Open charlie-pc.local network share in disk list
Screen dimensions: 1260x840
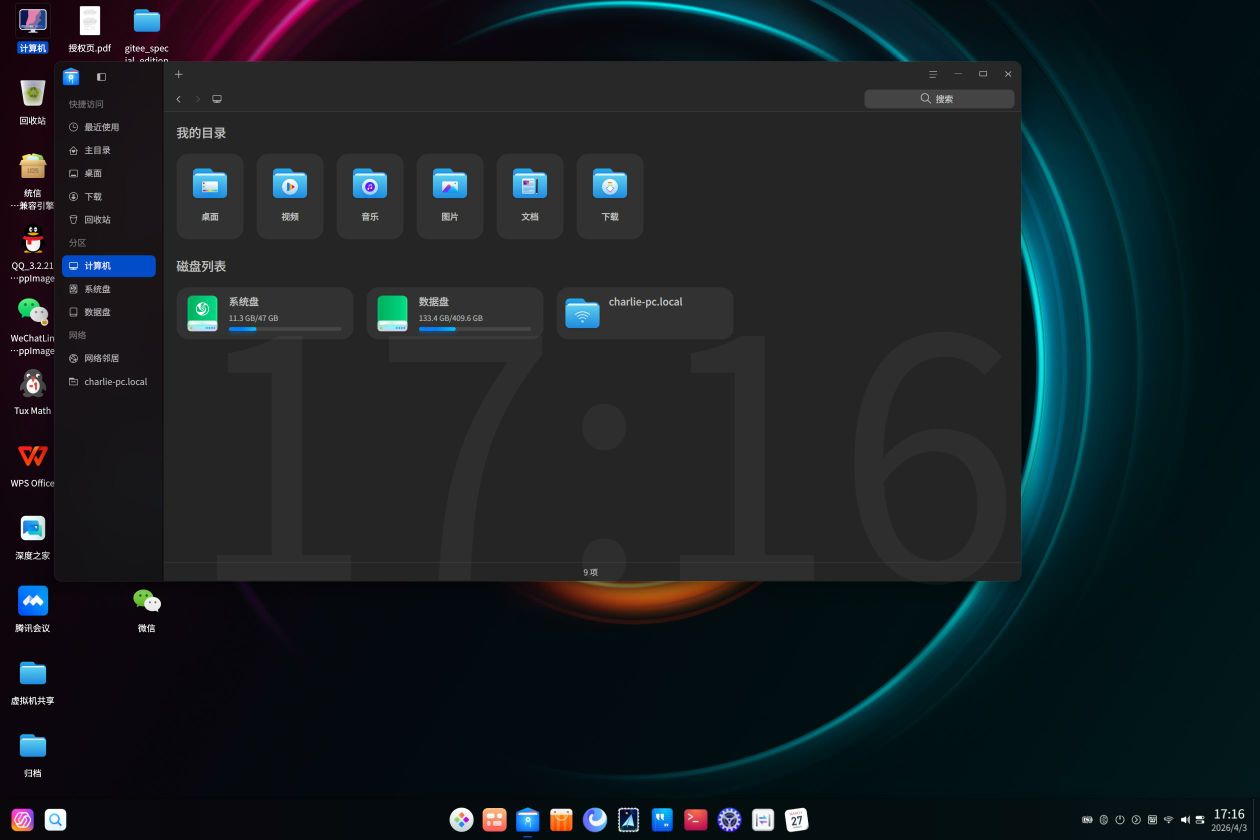point(644,313)
